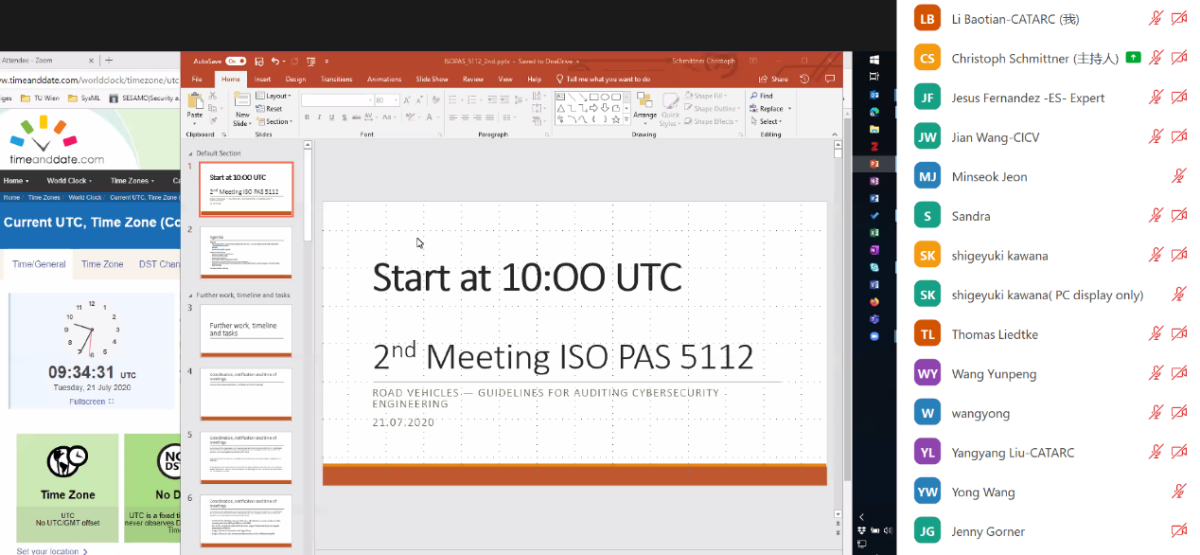Open the Time Zone tab on webpage
This screenshot has width=1200, height=555.
point(102,264)
